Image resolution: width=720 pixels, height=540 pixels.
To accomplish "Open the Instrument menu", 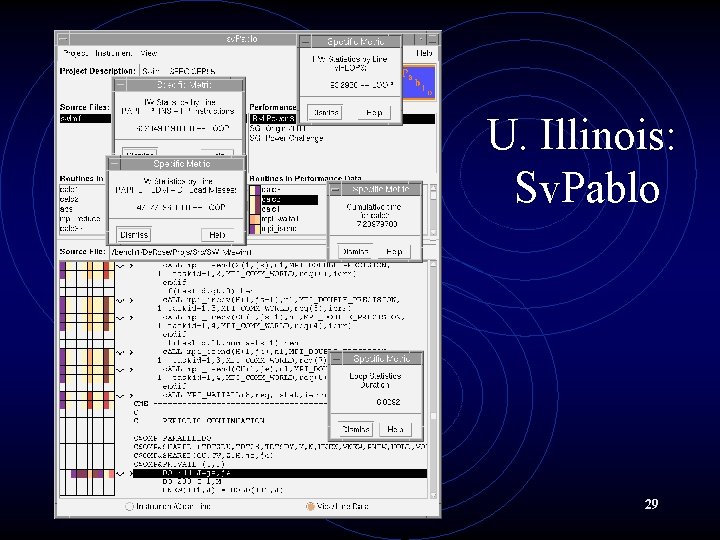I will (113, 53).
